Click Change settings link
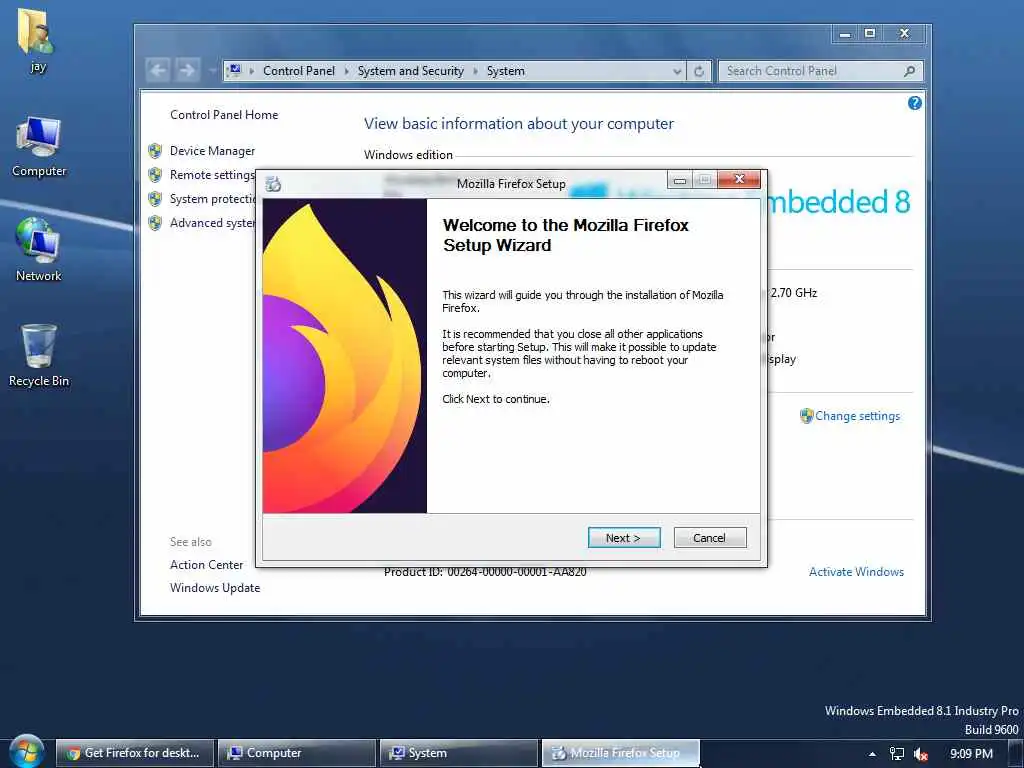This screenshot has width=1024, height=768. [x=857, y=416]
